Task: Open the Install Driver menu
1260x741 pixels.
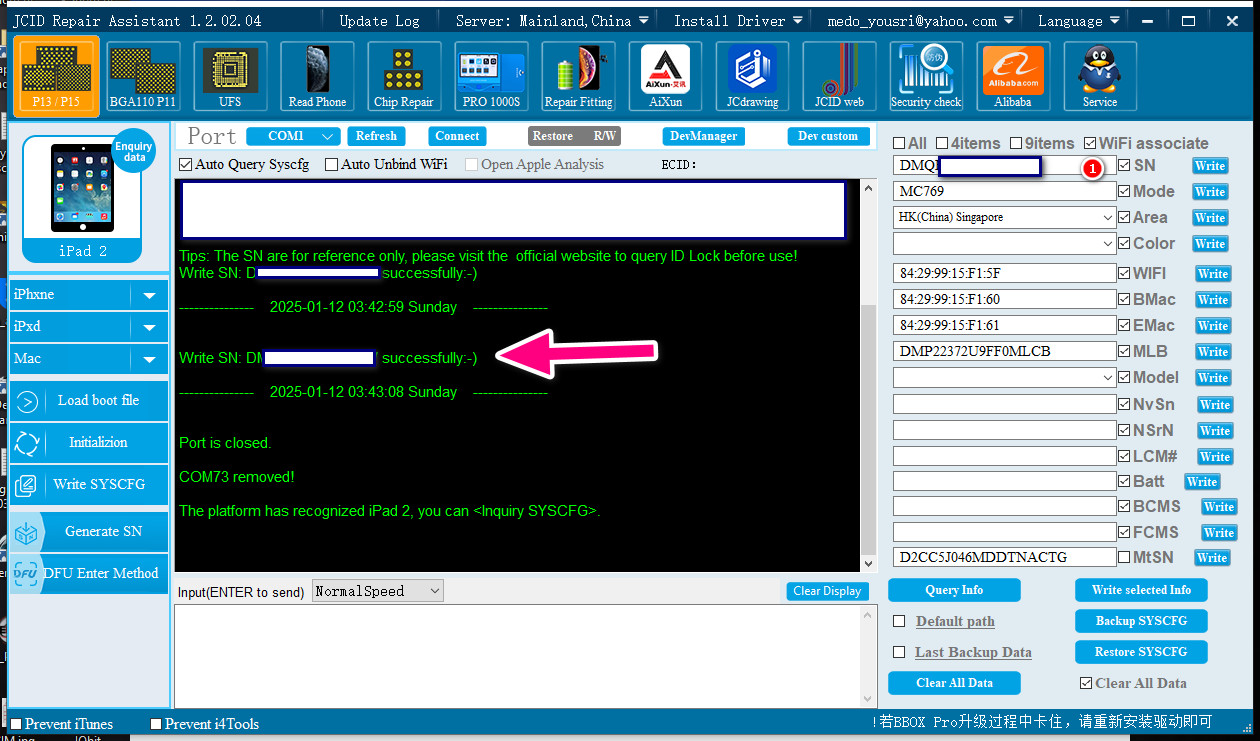Action: 739,20
